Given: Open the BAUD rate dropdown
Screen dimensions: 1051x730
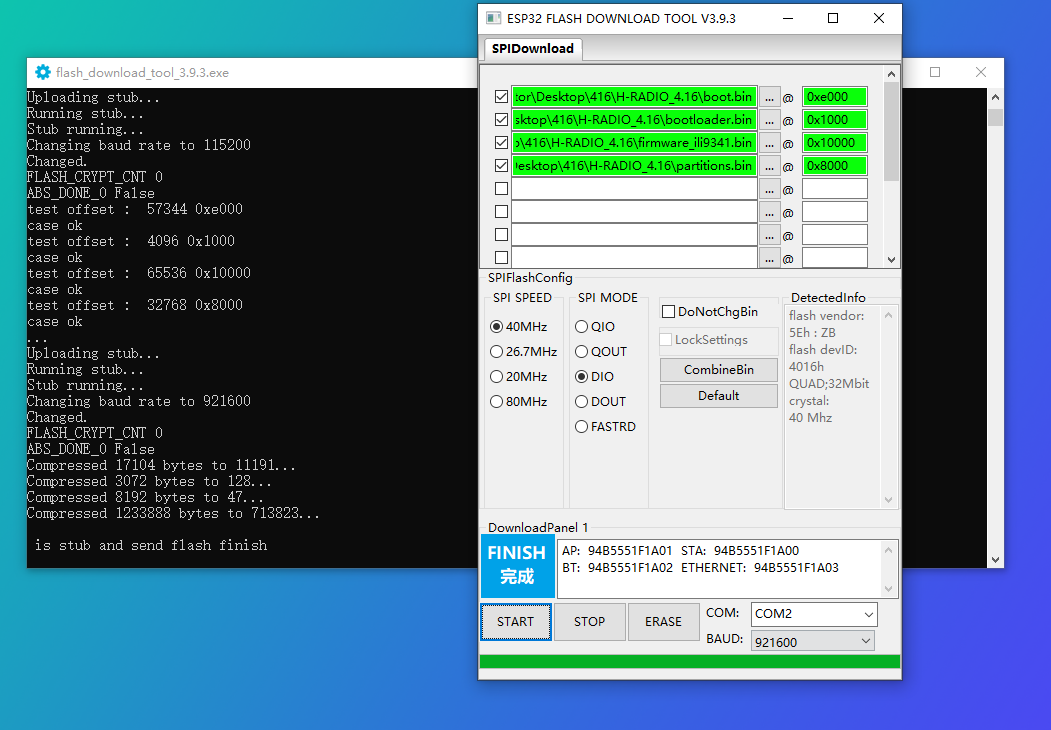Looking at the screenshot, I should 865,642.
